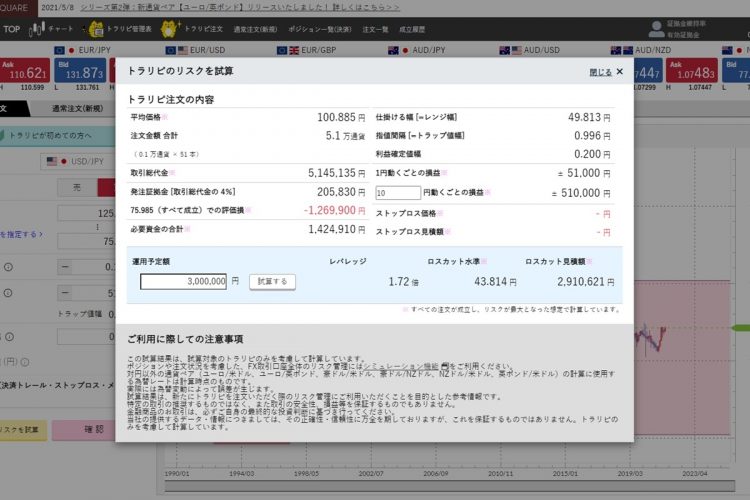Screen dimensions: 750x500
Task: Click the Ask 110.621 price button
Action: [25, 70]
